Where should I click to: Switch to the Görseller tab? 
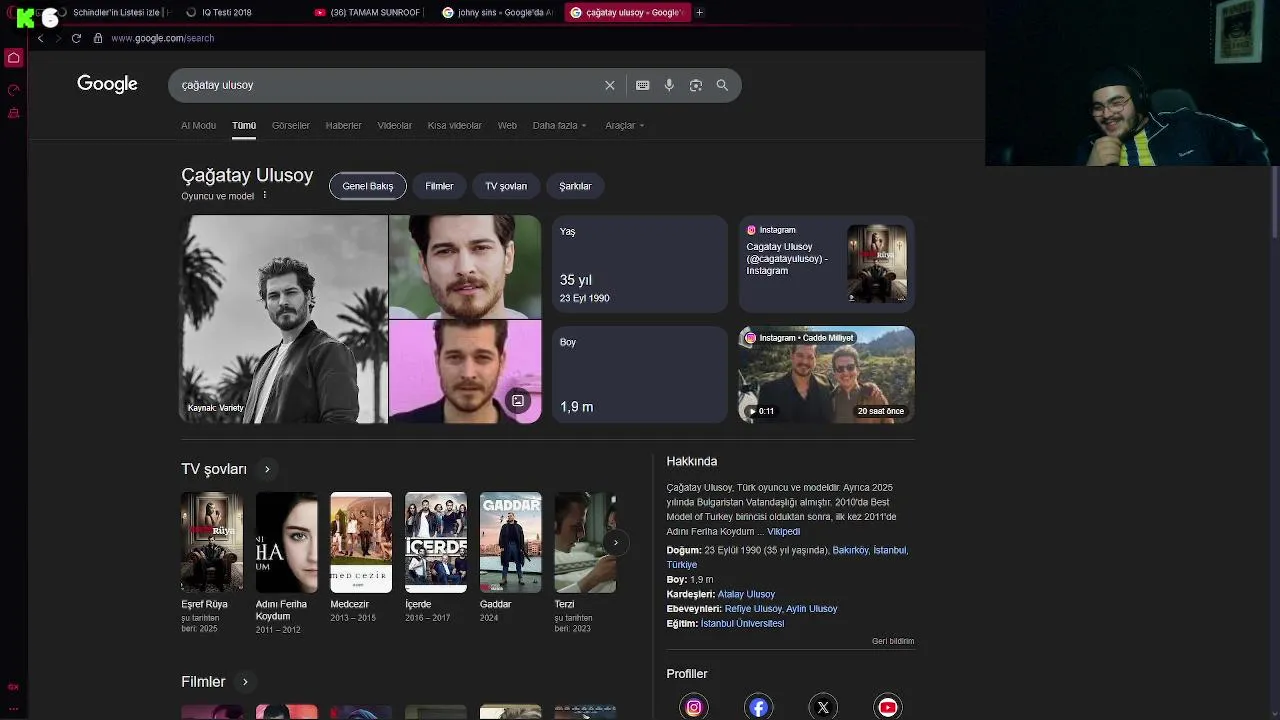(x=291, y=125)
